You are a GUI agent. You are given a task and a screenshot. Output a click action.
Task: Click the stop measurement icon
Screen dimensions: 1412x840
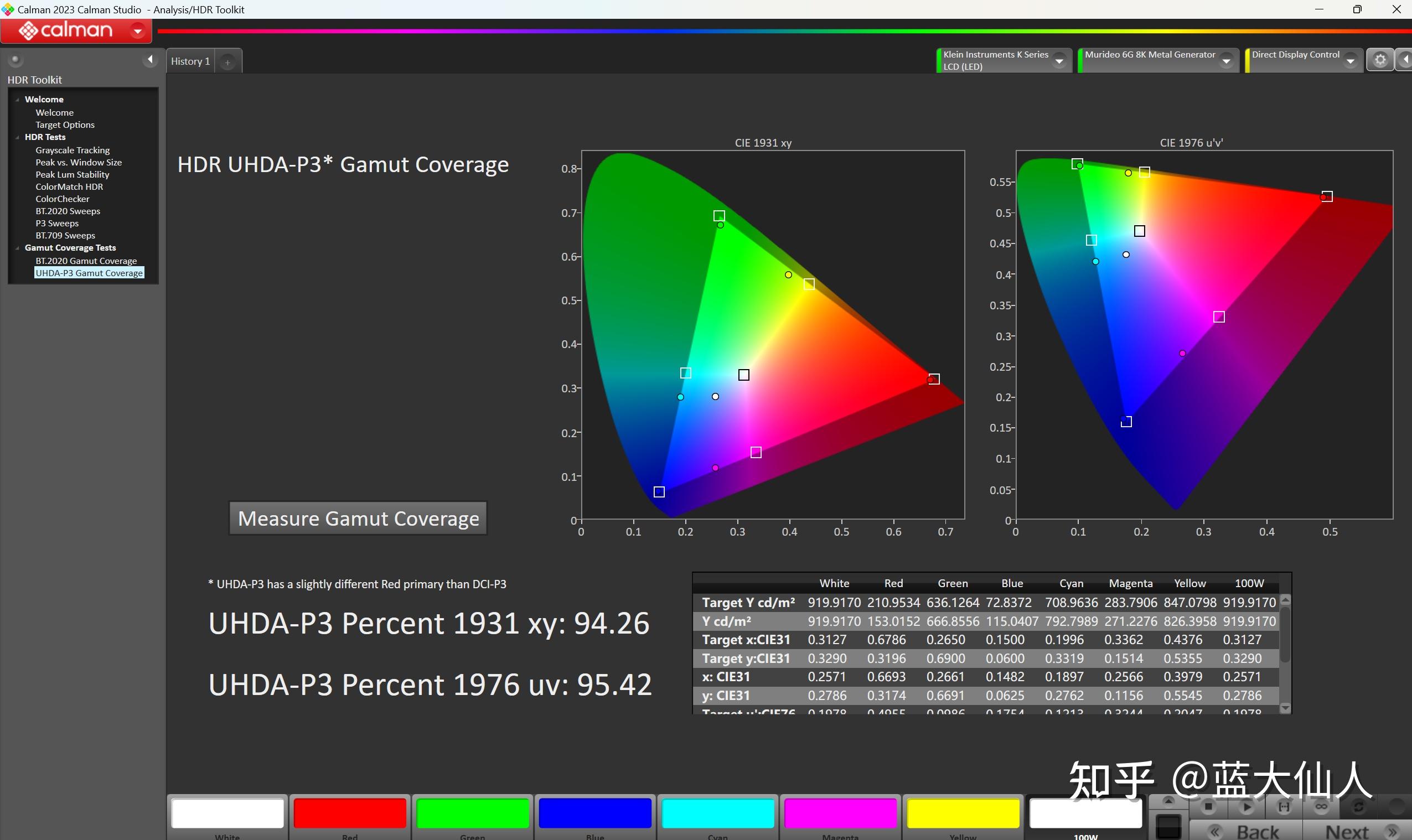click(1208, 806)
